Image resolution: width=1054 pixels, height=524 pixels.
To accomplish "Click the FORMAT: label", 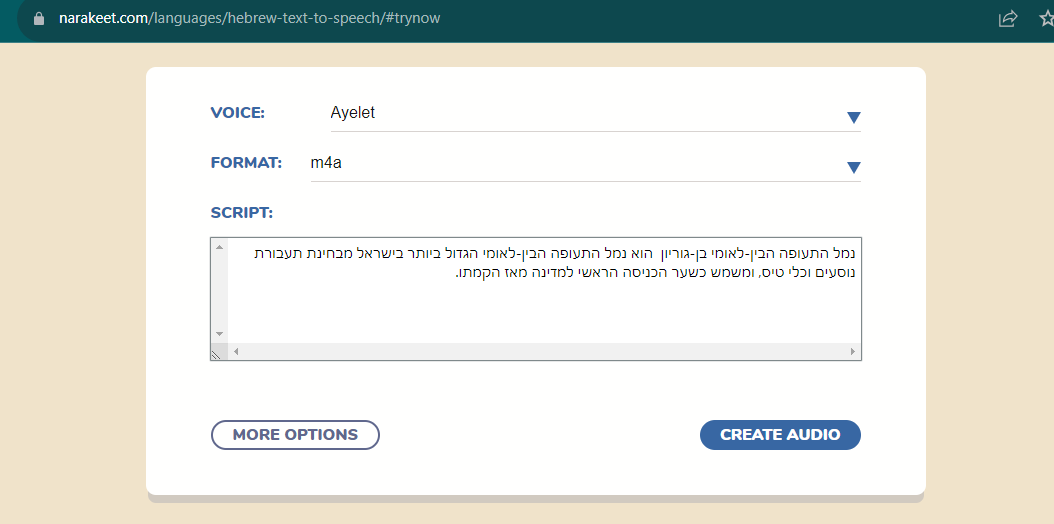I will (x=246, y=163).
